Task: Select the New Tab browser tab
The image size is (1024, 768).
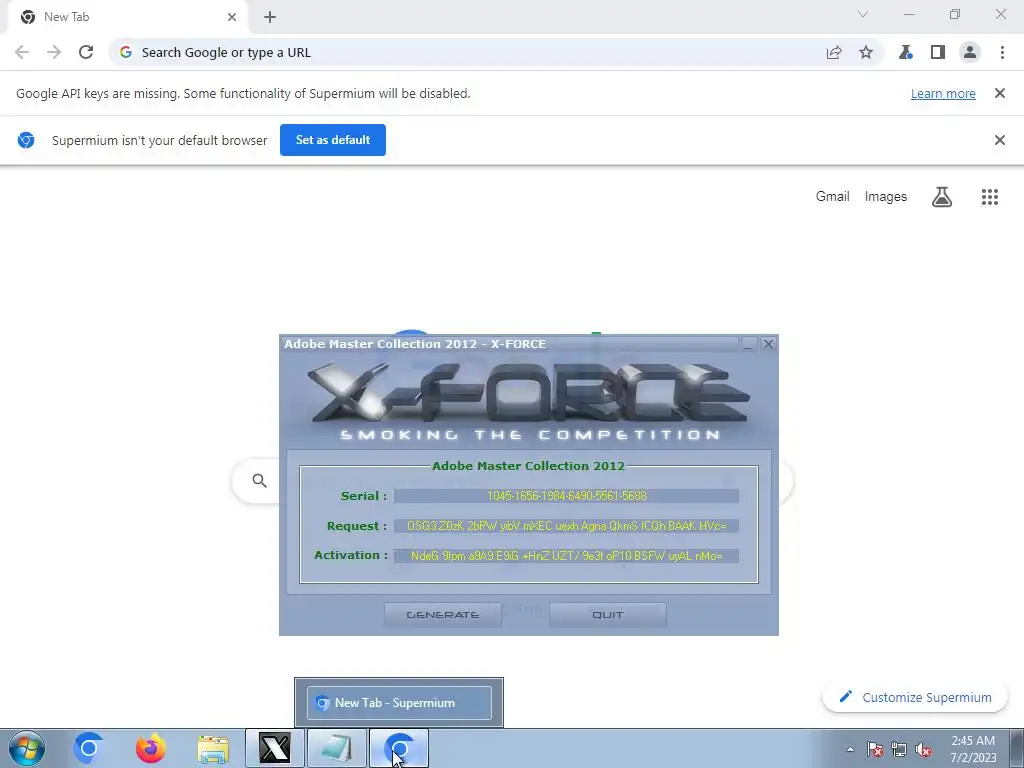Action: (127, 17)
